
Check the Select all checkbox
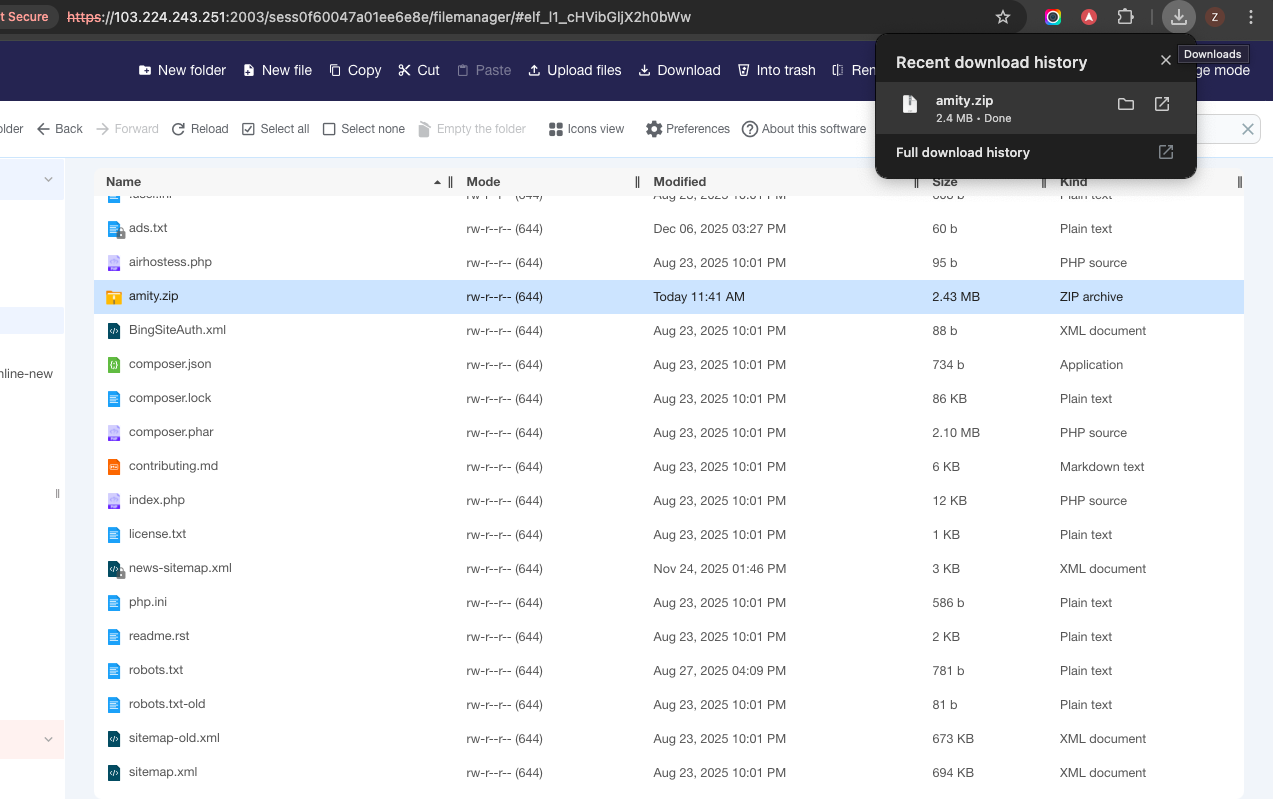coord(249,129)
